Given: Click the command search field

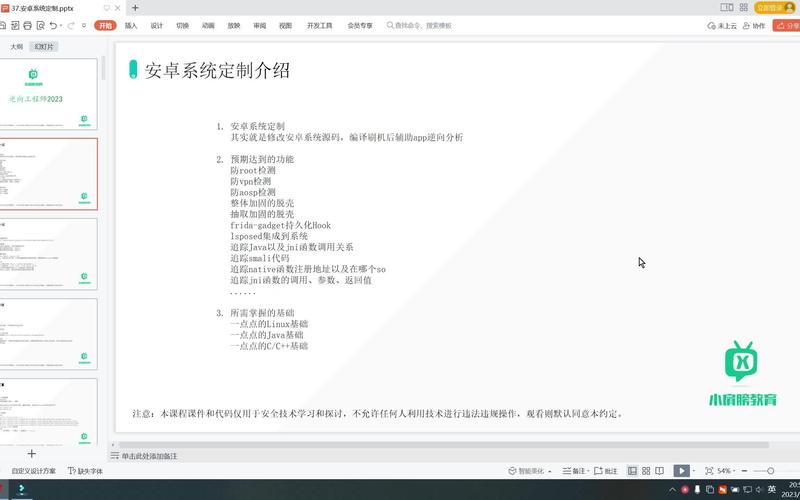Looking at the screenshot, I should click(419, 26).
